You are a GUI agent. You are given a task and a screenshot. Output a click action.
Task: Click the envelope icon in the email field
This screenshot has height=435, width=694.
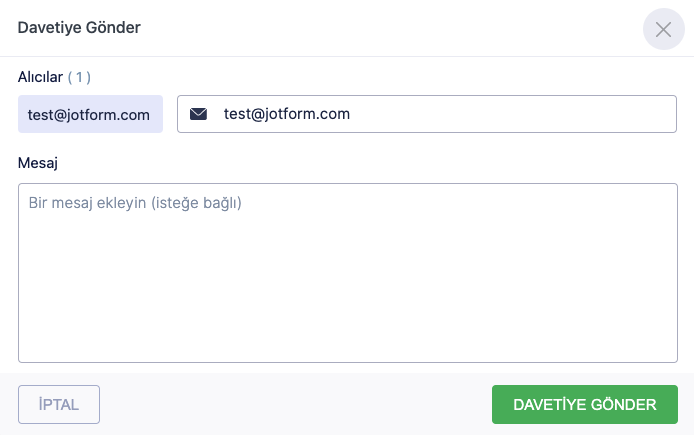click(198, 114)
